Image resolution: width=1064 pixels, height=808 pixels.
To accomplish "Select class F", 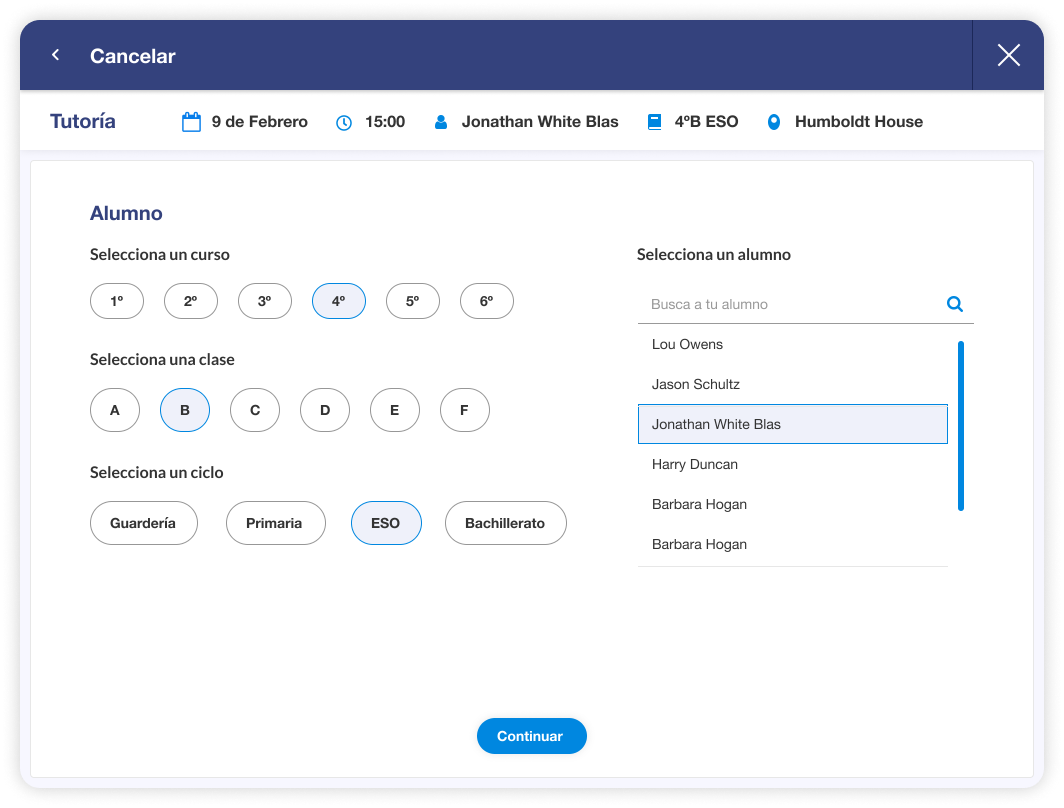I will tap(465, 410).
